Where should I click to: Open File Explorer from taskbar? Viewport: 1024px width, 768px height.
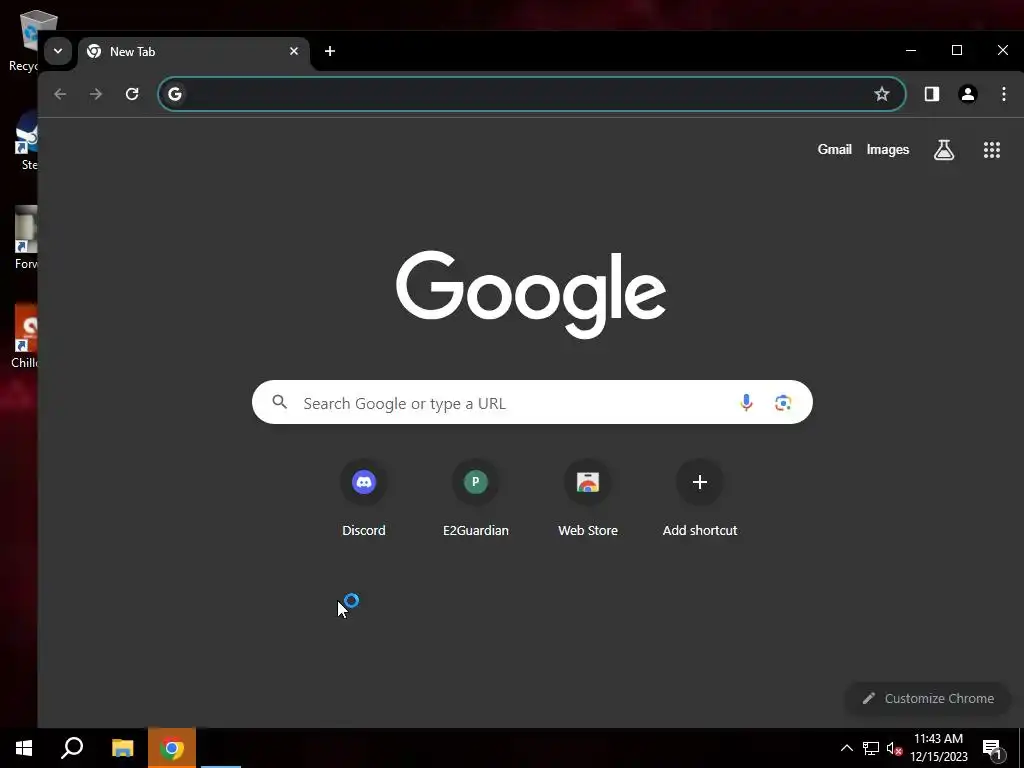pos(122,748)
